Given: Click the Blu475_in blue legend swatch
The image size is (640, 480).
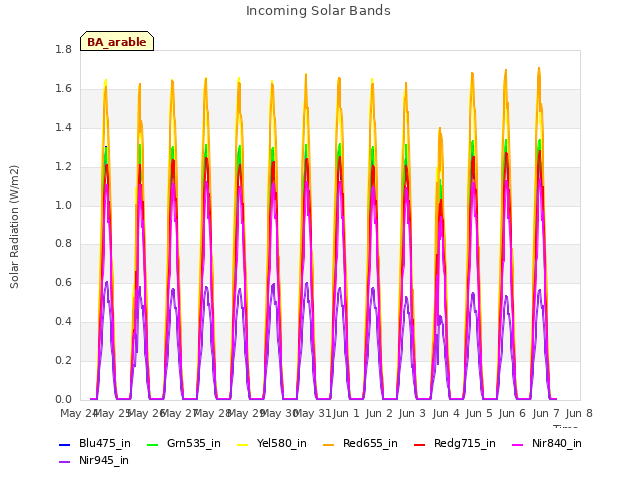Looking at the screenshot, I should [x=65, y=444].
